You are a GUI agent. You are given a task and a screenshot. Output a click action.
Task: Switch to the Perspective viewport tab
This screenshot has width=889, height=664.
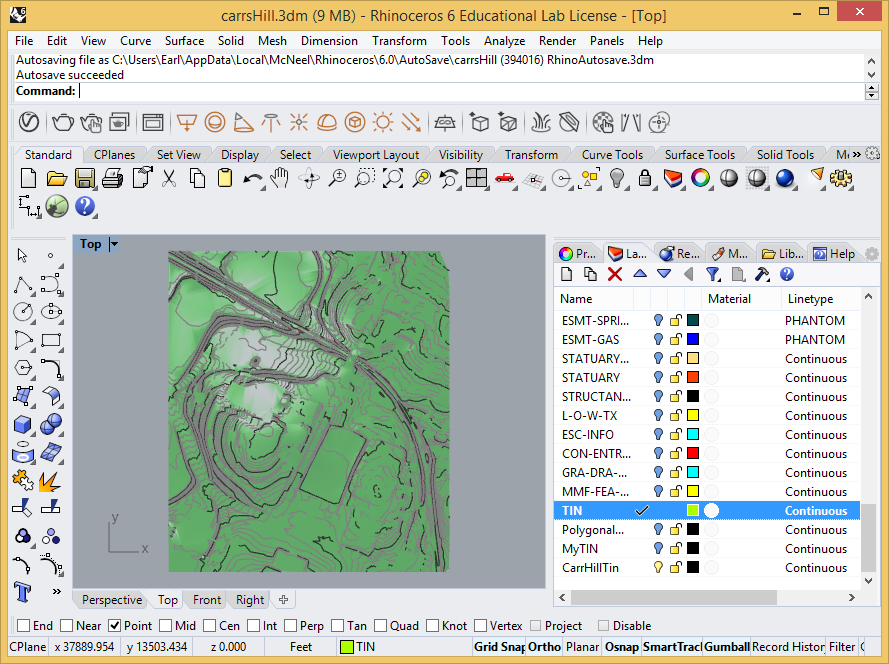[112, 599]
